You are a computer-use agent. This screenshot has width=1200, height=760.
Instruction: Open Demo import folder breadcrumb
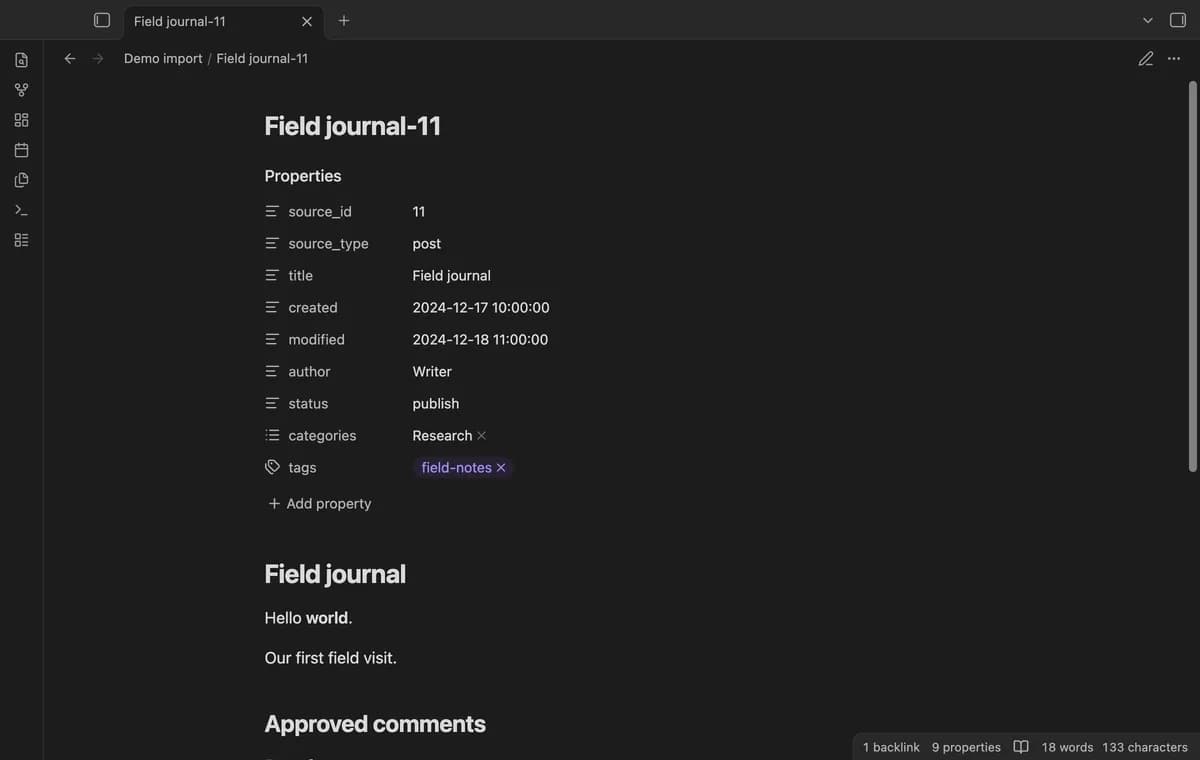pos(163,58)
